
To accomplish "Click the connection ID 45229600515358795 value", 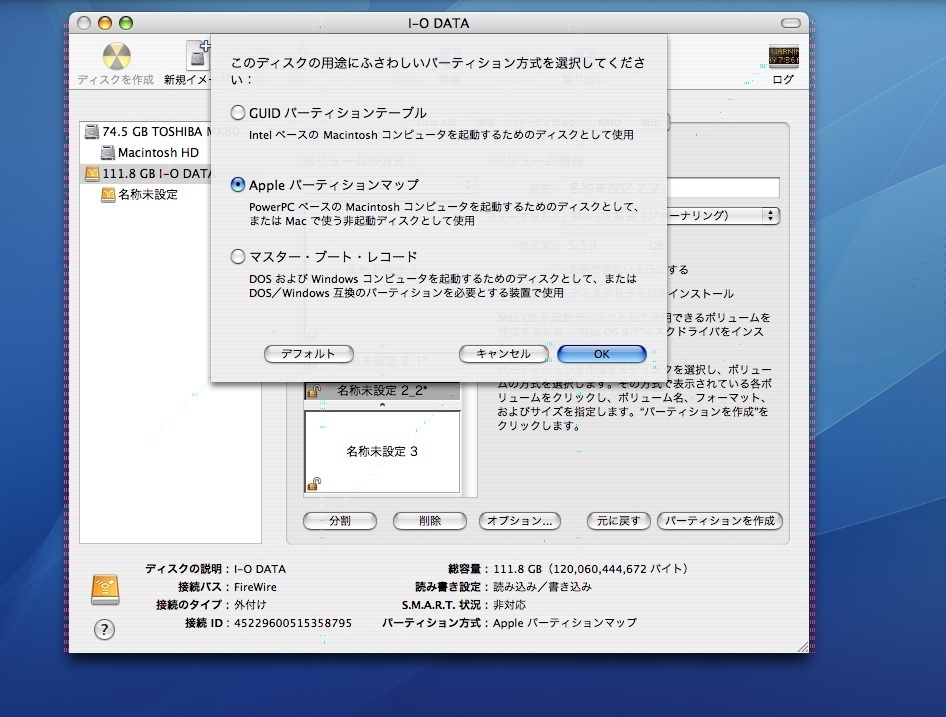I will tap(293, 623).
